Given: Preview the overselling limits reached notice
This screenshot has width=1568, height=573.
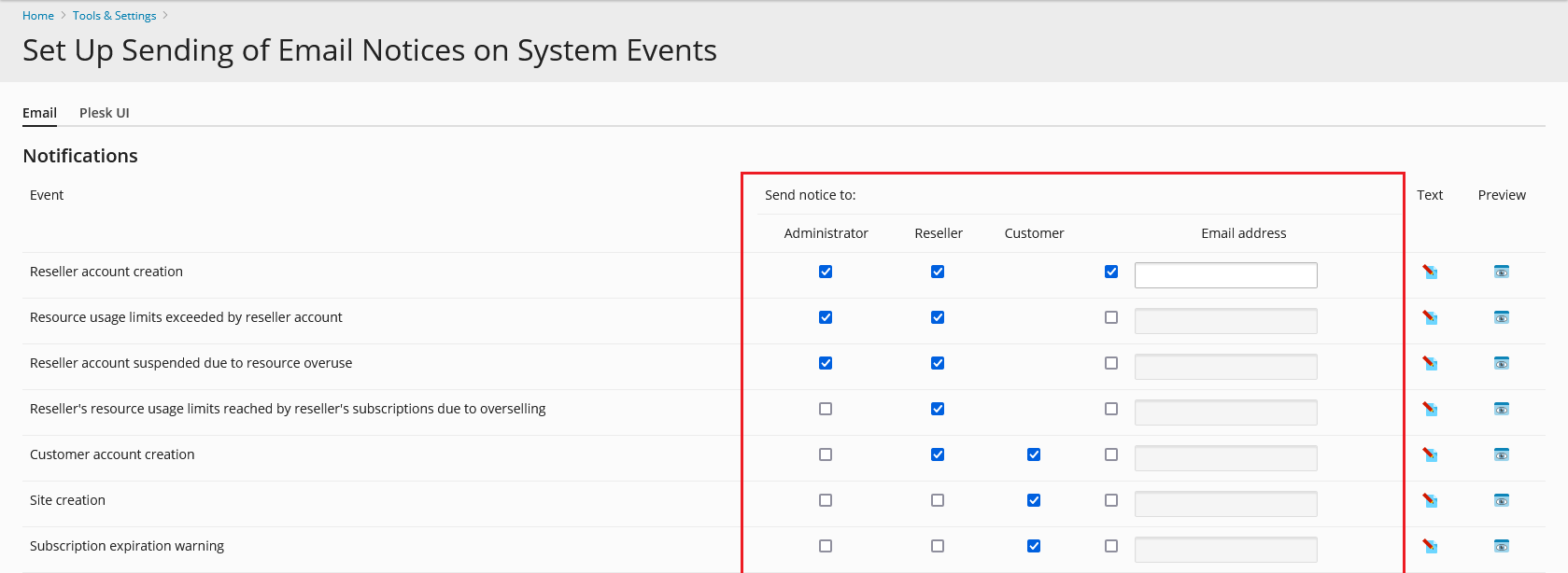Looking at the screenshot, I should coord(1501,409).
